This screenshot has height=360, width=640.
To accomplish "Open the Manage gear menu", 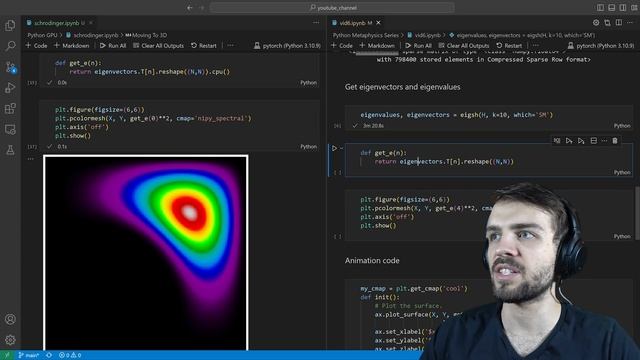I will [10, 339].
